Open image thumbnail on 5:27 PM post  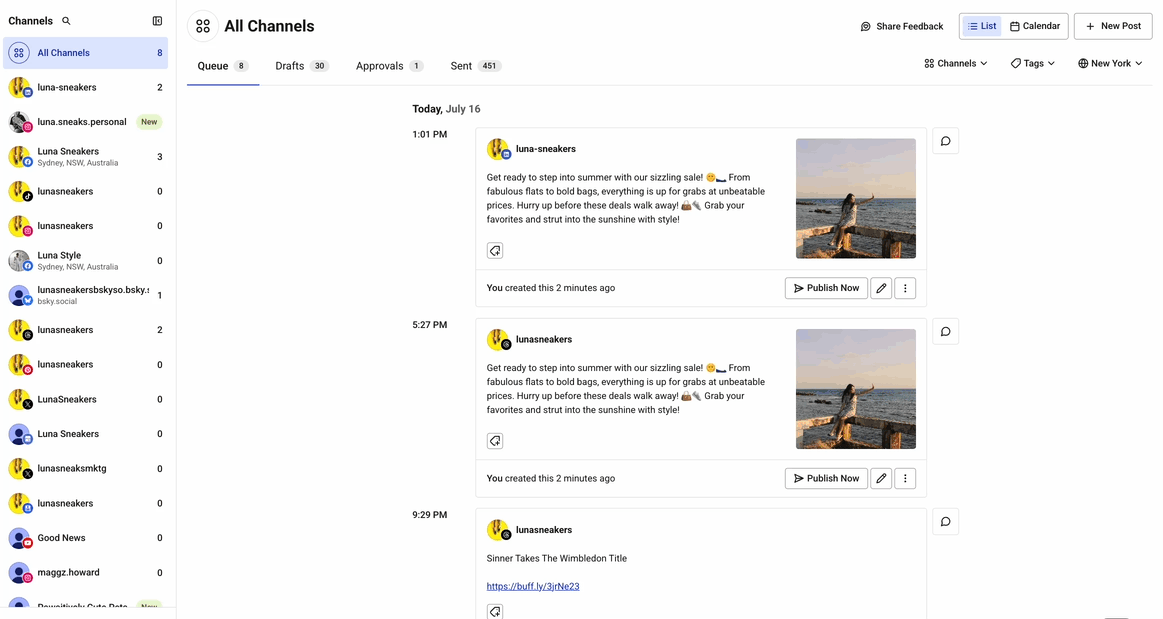855,389
